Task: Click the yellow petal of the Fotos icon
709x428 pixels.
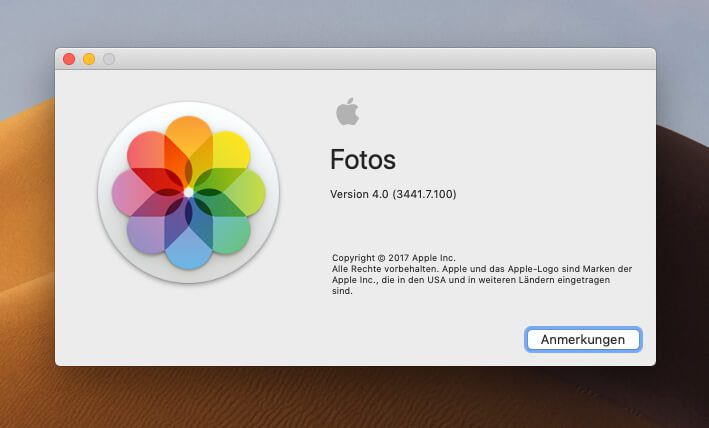Action: click(228, 152)
